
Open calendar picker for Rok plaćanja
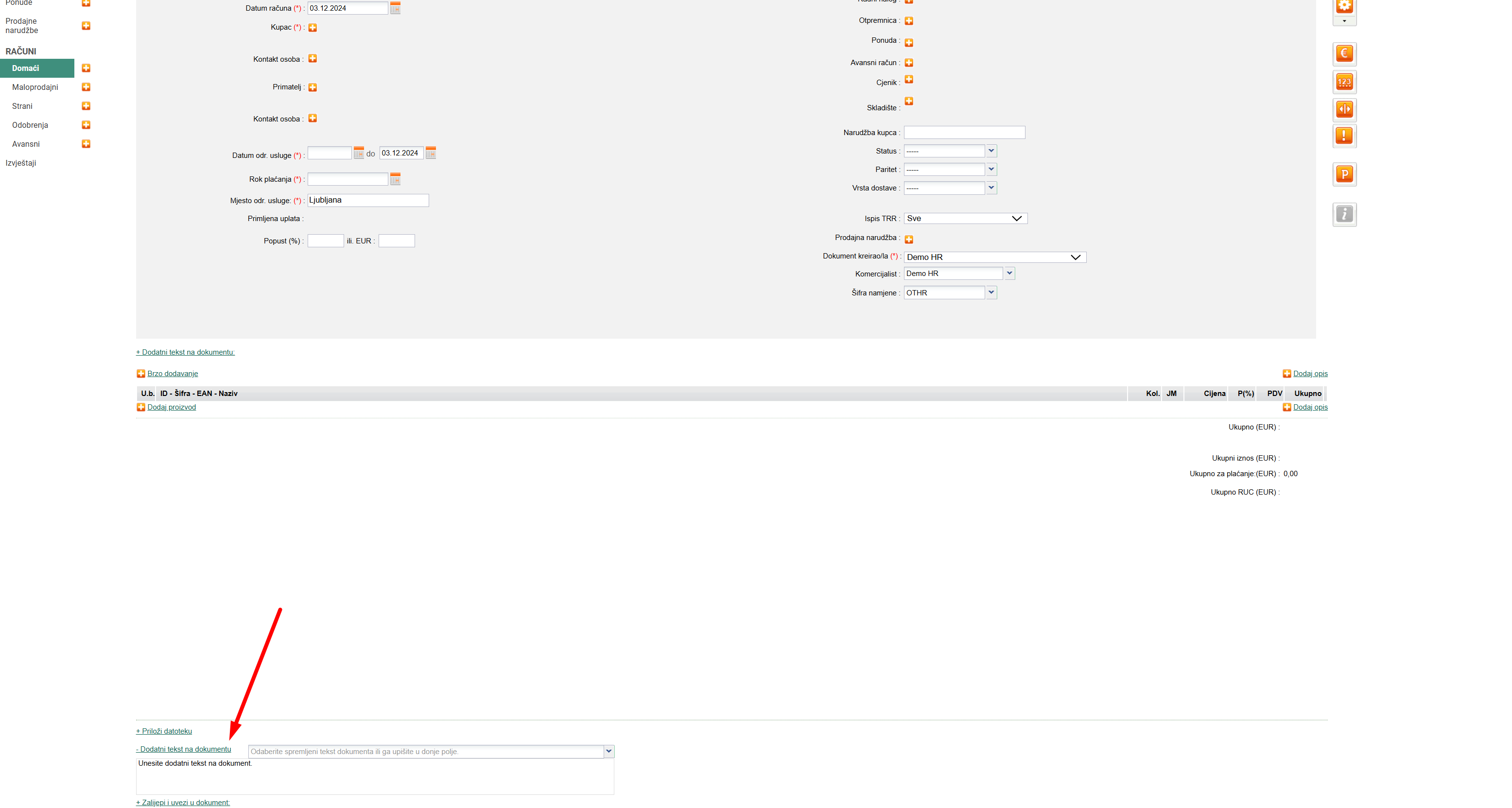[x=396, y=179]
